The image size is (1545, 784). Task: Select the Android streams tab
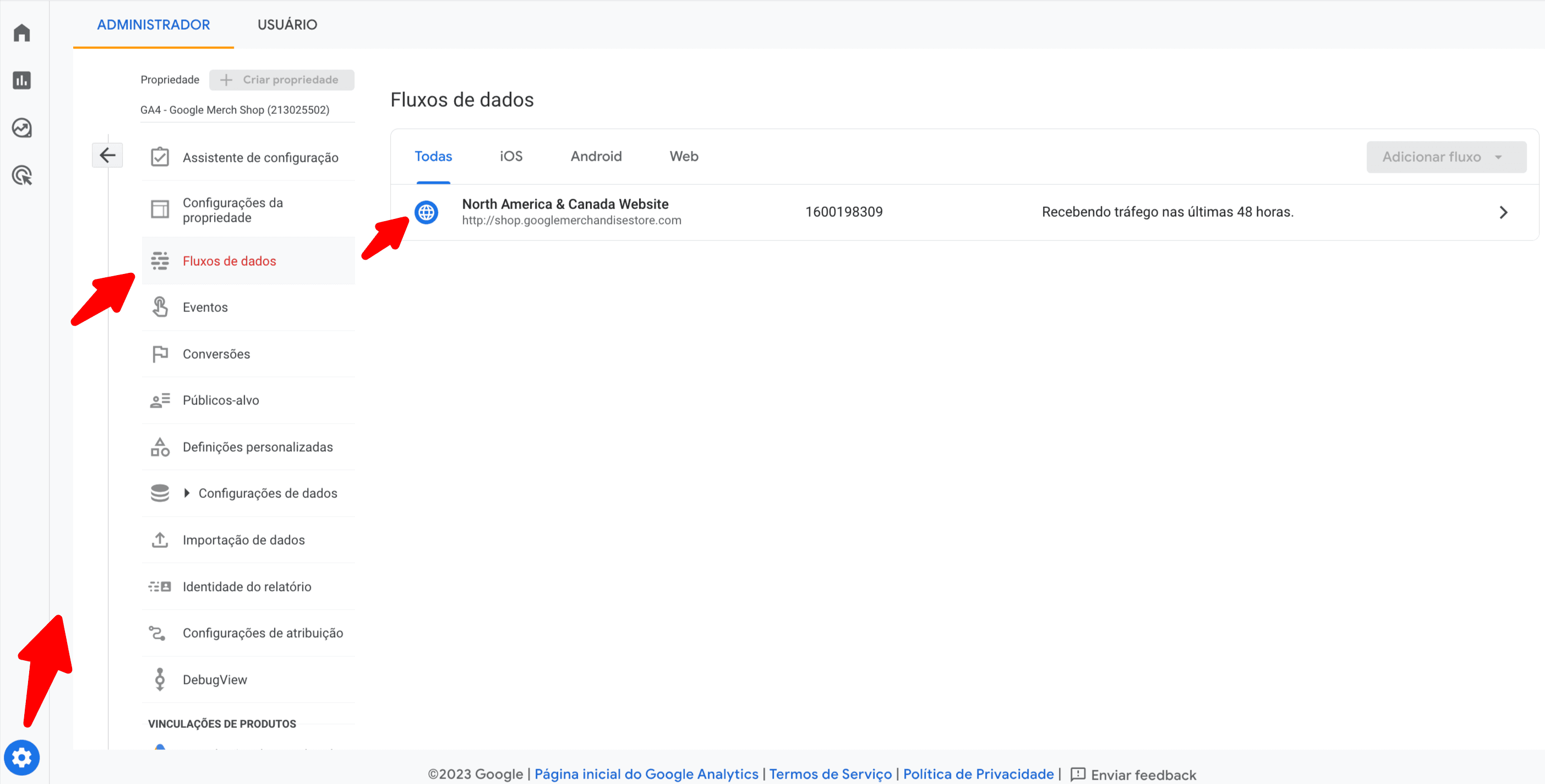[x=596, y=156]
